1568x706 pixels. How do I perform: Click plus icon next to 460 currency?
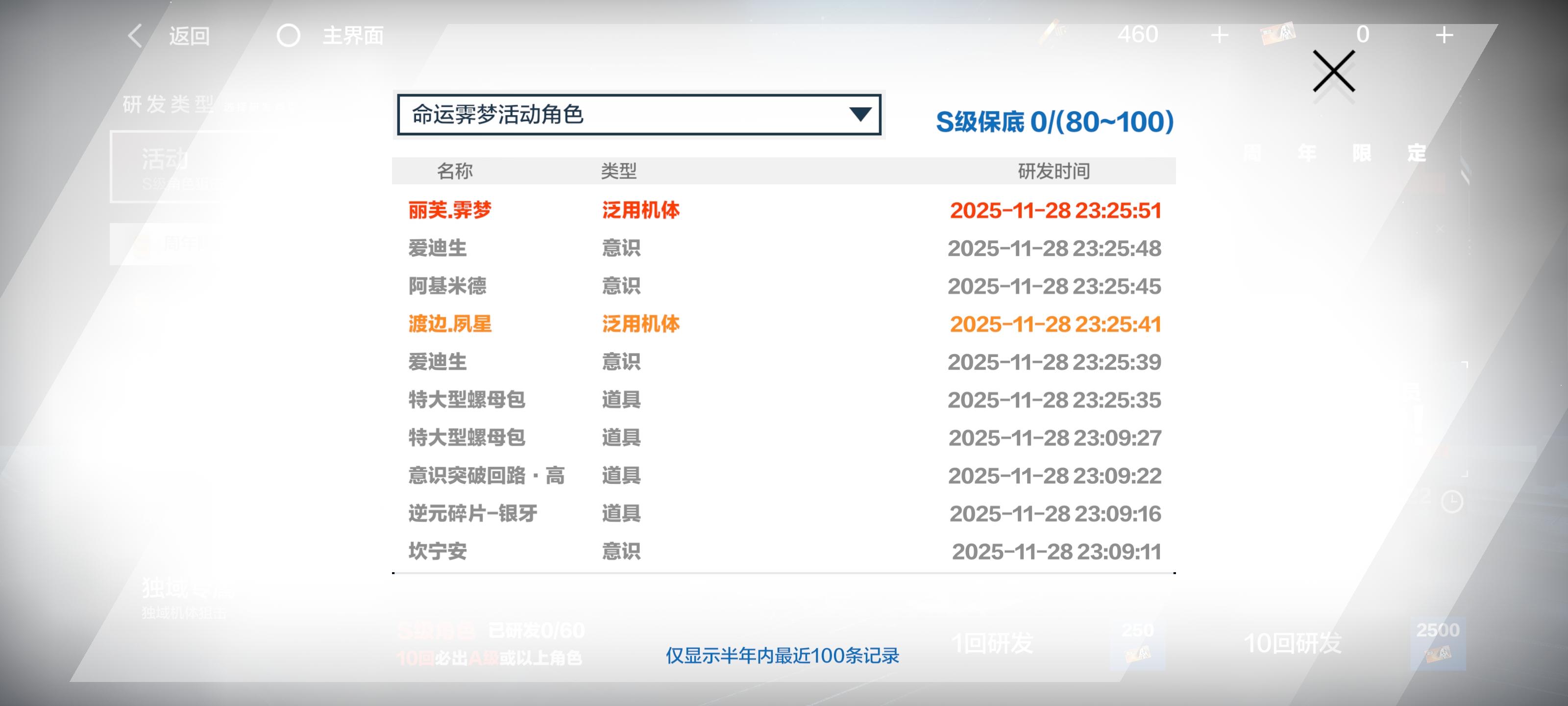tap(1219, 35)
